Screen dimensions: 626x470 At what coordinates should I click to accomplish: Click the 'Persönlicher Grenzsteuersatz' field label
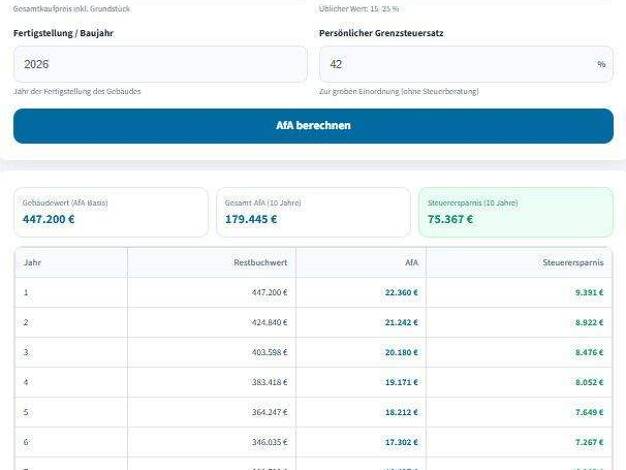point(381,33)
